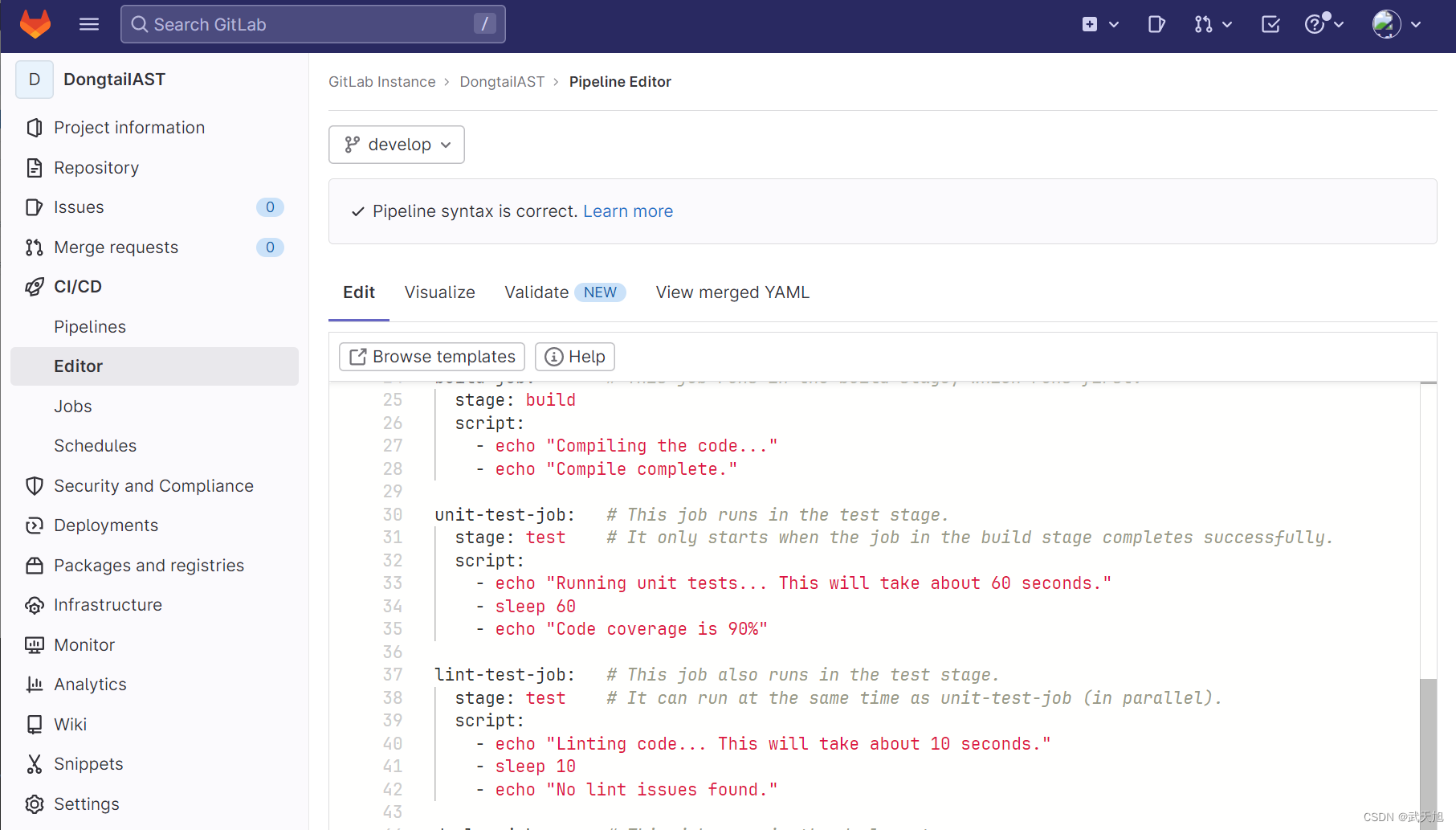Switch to View merged YAML tab
Image resolution: width=1456 pixels, height=830 pixels.
click(x=732, y=292)
